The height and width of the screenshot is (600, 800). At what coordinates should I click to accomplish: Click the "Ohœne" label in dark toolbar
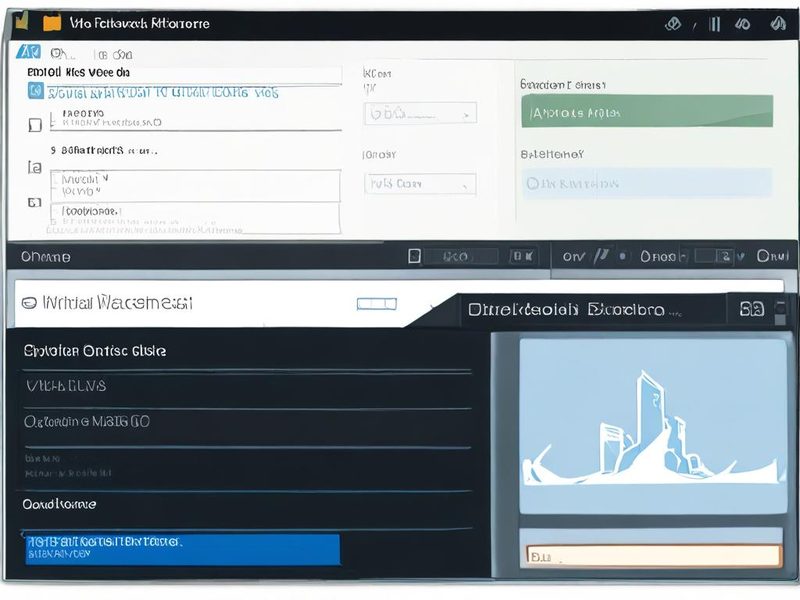(45, 257)
